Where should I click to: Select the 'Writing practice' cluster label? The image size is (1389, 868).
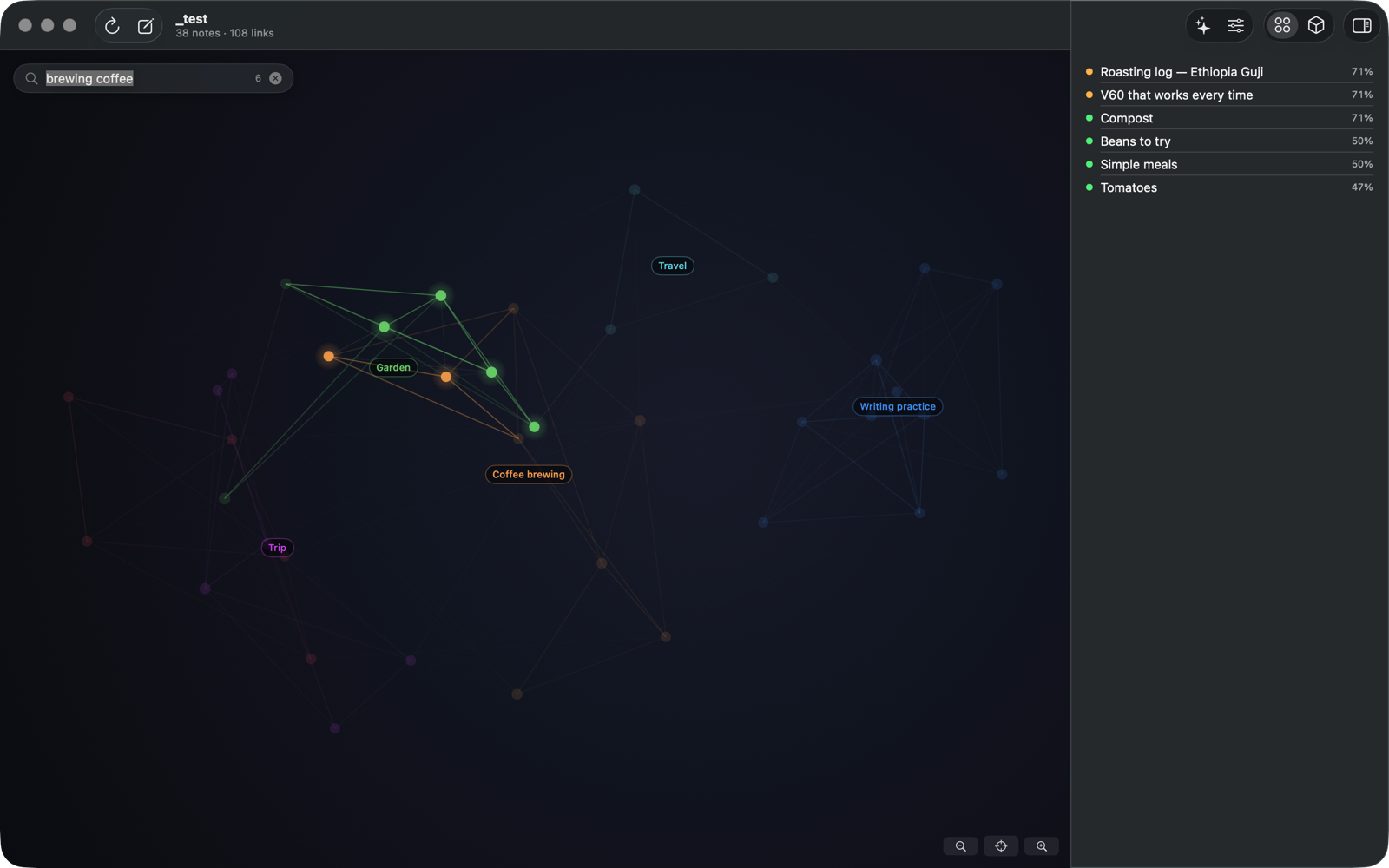[x=898, y=406]
